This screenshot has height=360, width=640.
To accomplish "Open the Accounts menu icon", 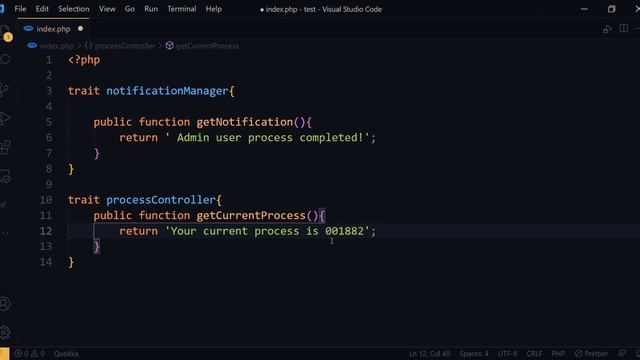I will (x=5, y=304).
